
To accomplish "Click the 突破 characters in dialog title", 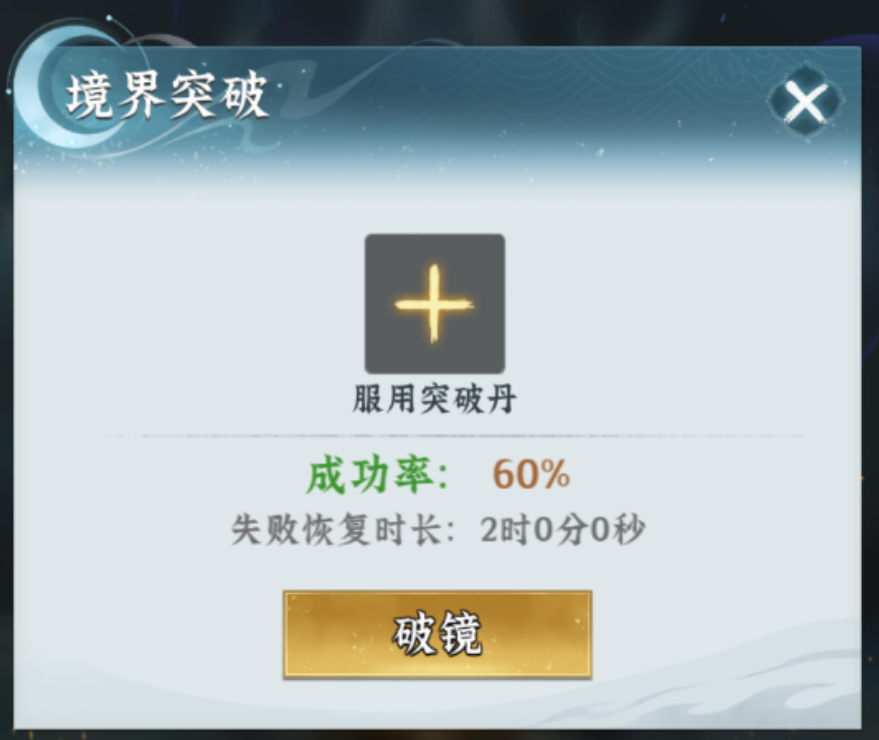I will click(219, 96).
